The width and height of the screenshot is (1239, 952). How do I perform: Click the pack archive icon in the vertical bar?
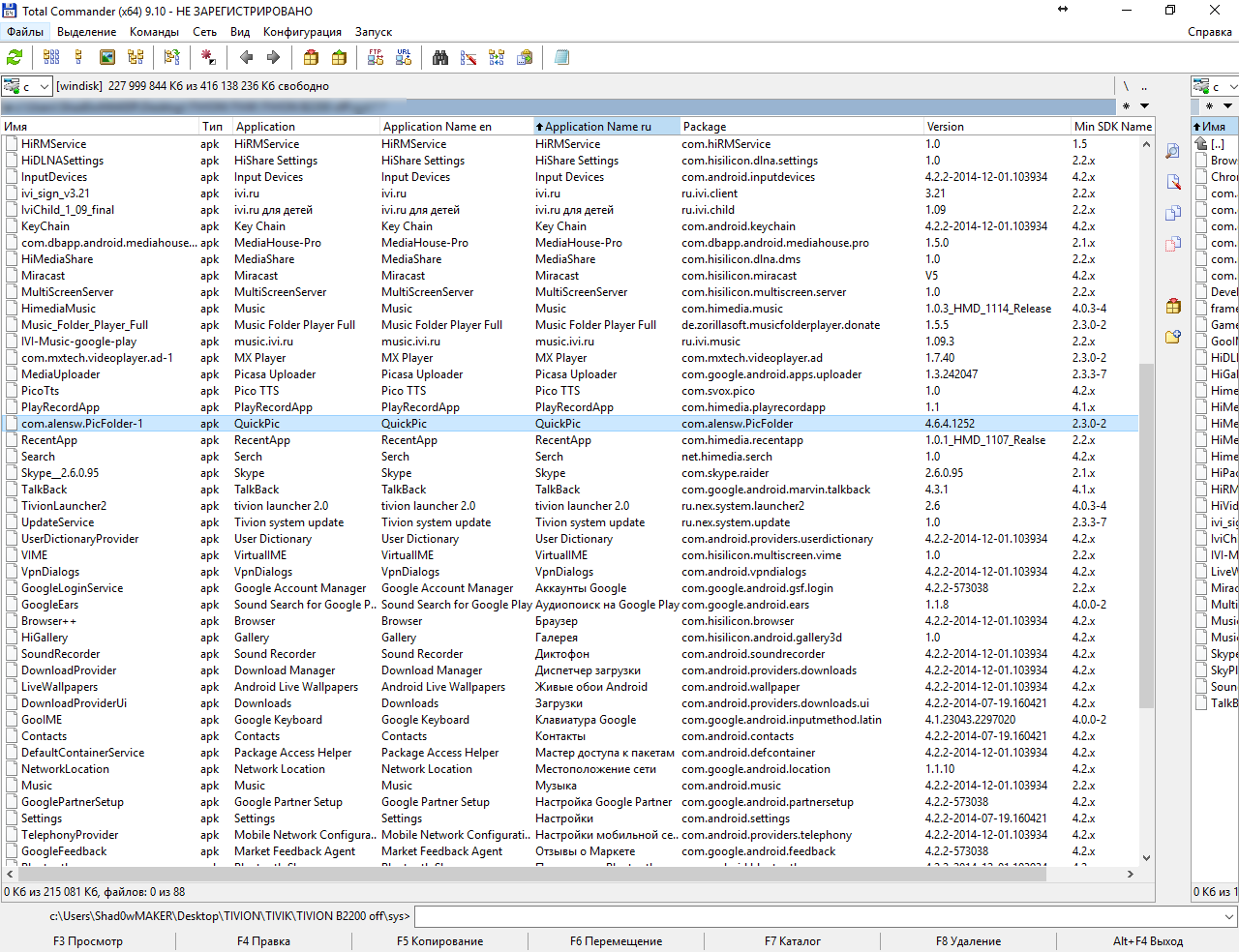pos(1173,306)
